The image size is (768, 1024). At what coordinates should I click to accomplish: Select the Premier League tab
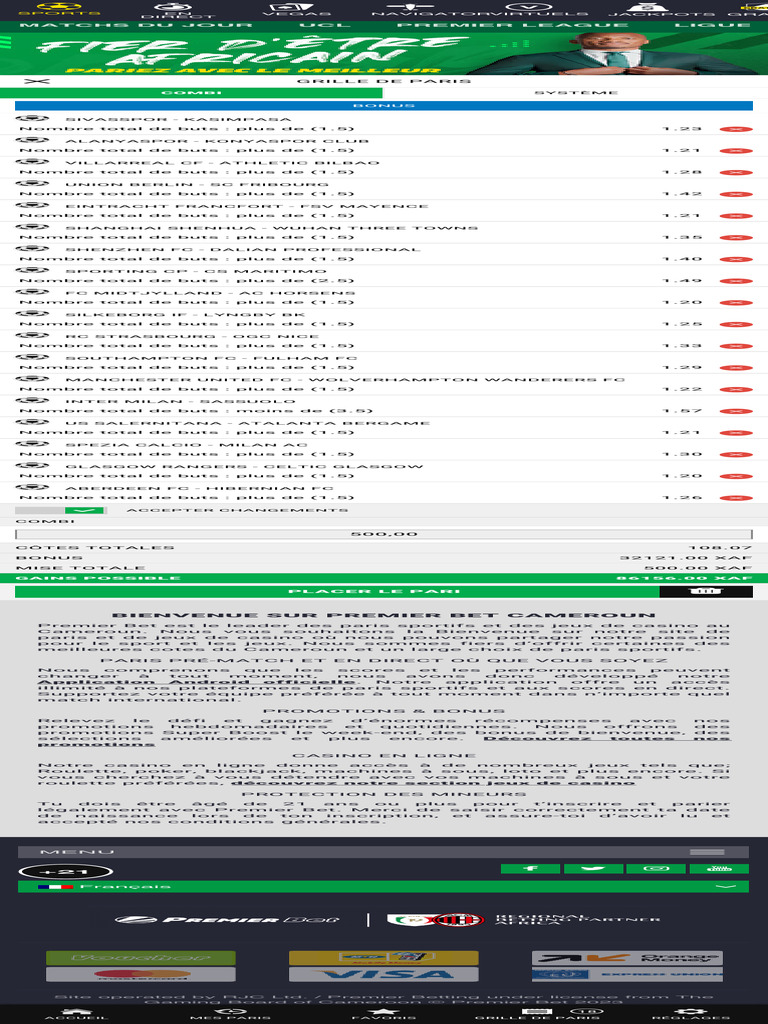pos(513,25)
